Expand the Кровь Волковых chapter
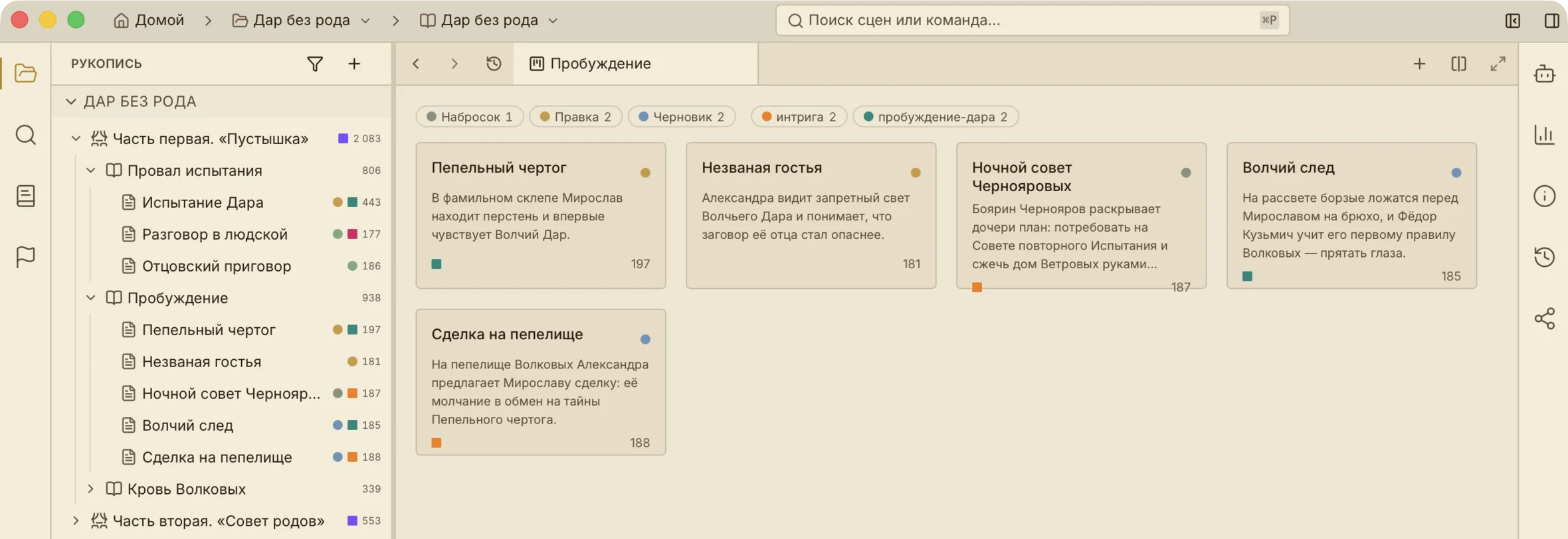 90,489
